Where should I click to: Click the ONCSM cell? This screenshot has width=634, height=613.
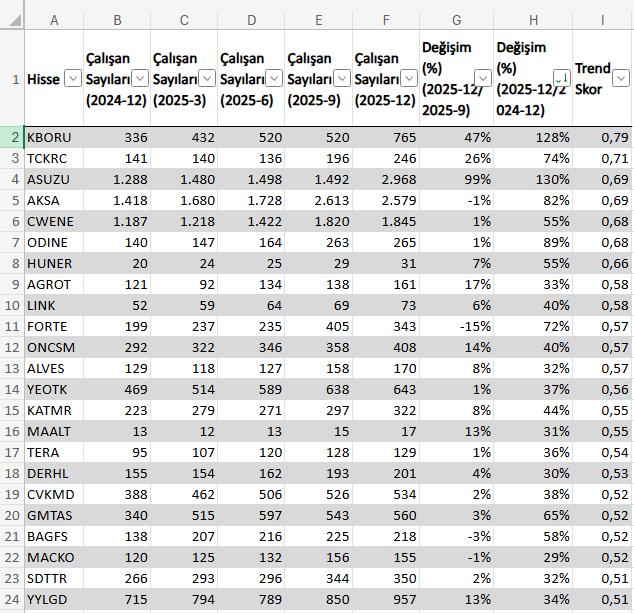click(x=54, y=347)
